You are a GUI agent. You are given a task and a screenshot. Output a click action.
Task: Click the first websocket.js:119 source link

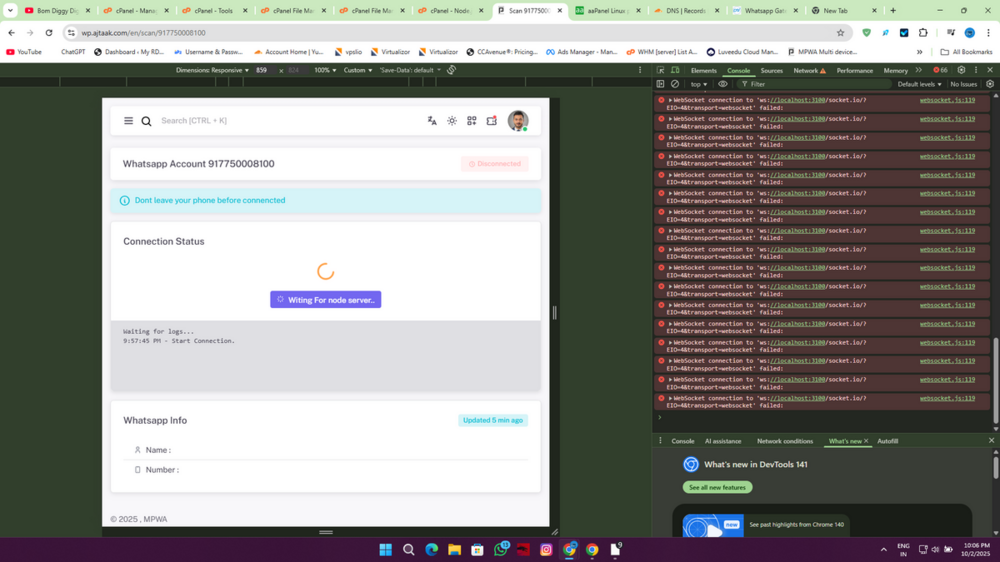(947, 100)
